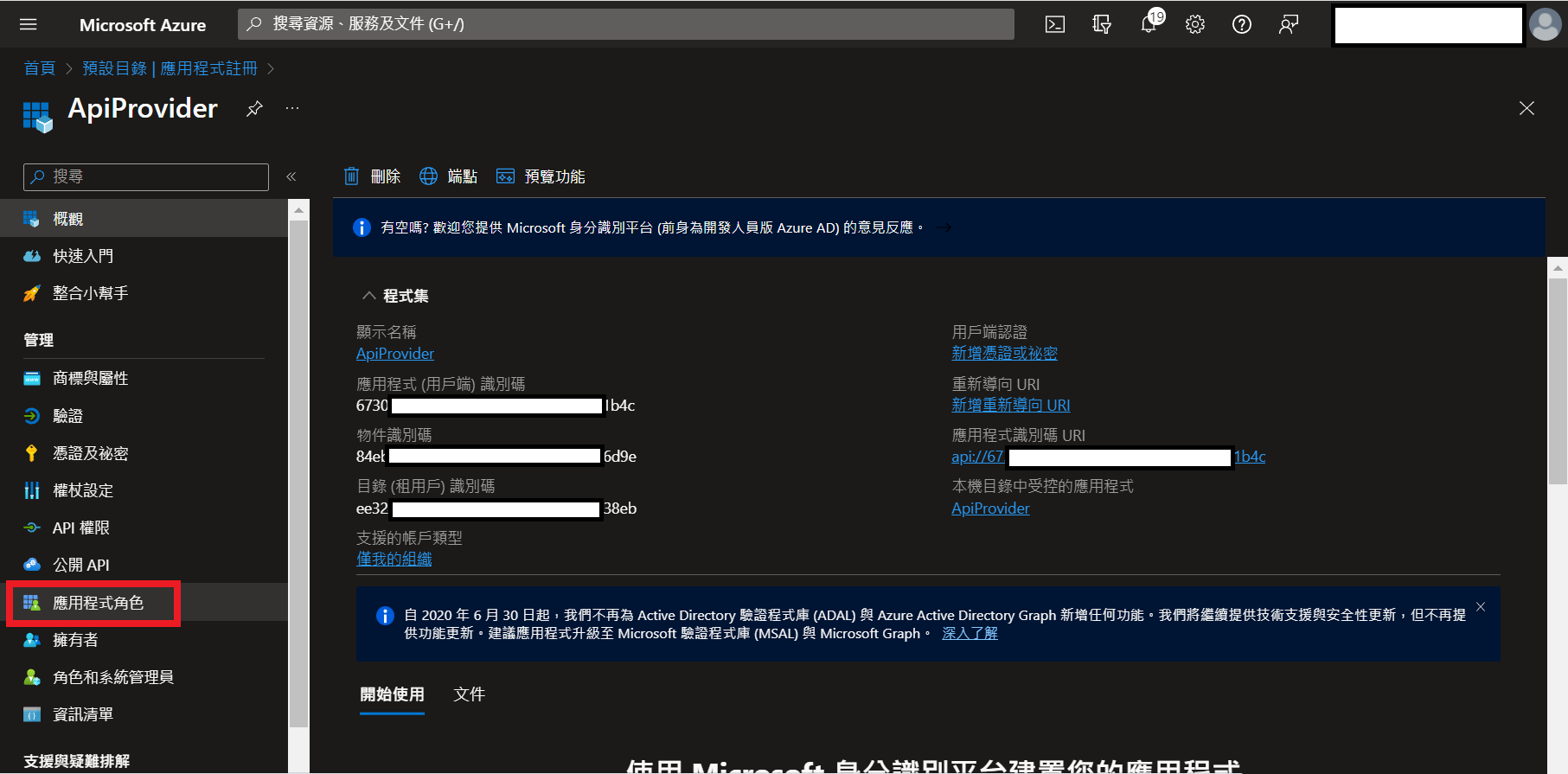The height and width of the screenshot is (774, 1568).
Task: Click 僅我的組織 account type link
Action: (x=394, y=560)
